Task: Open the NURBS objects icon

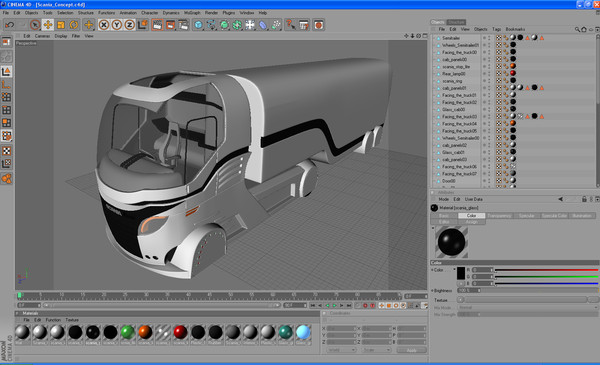Action: [224, 25]
